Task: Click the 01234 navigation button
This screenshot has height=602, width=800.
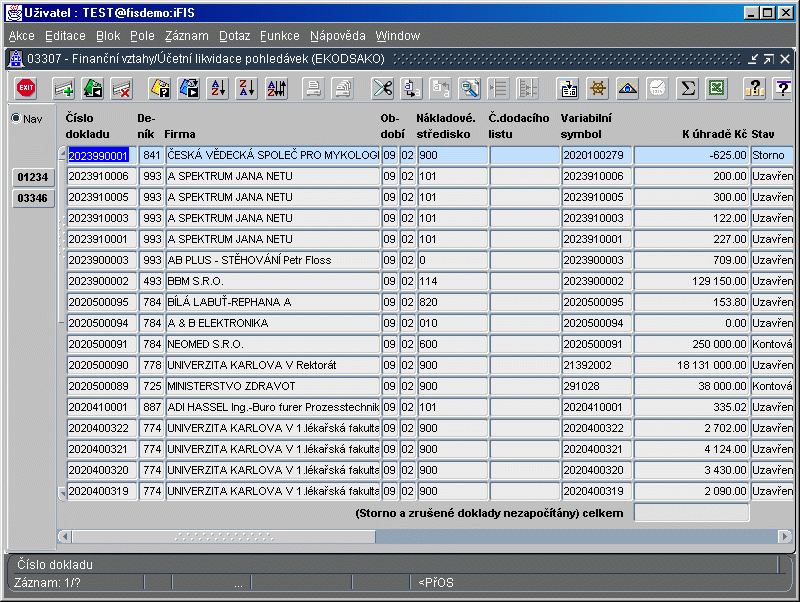Action: 33,177
